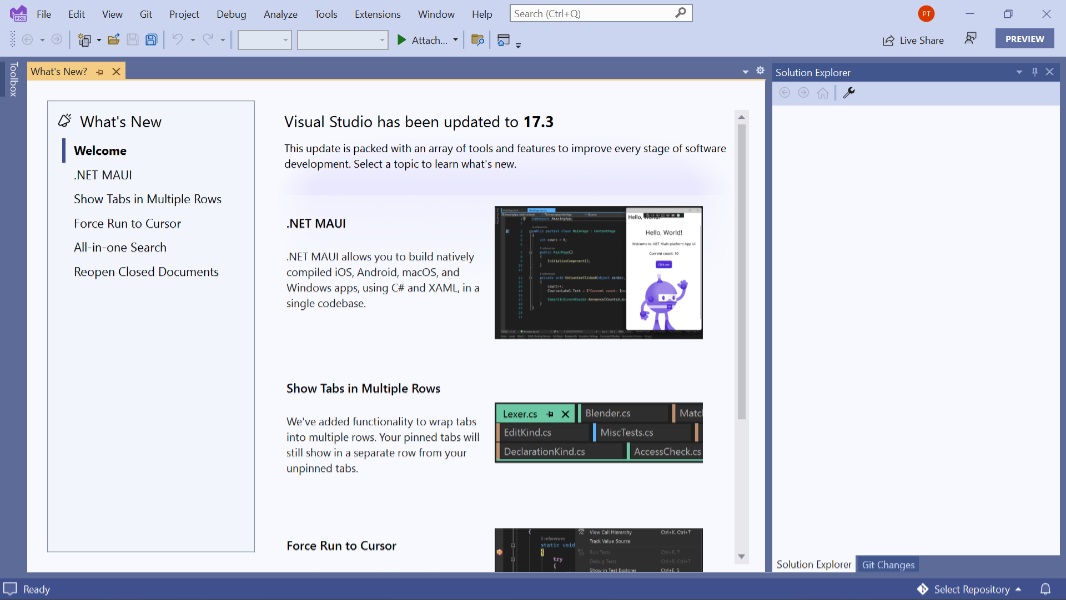Switch to the Git Changes tab

coord(888,564)
